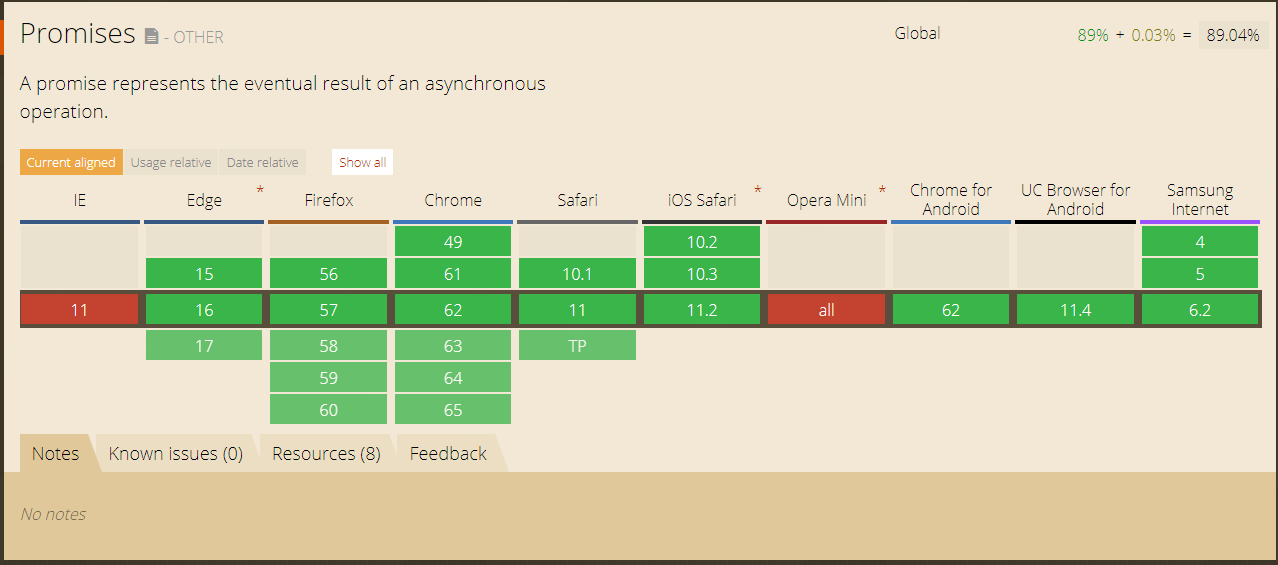Click the red asterisk next to Edge
1278x565 pixels.
pos(260,190)
